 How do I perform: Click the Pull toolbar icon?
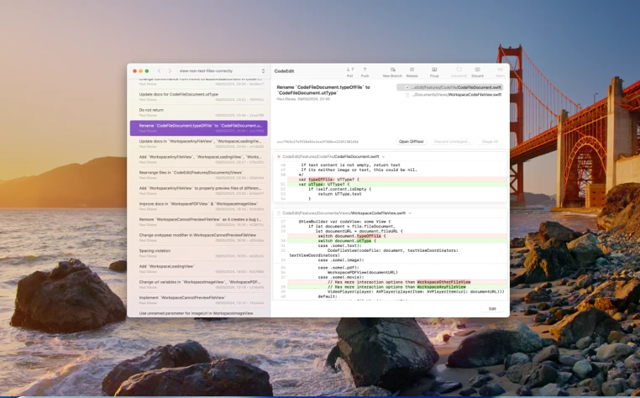(350, 72)
